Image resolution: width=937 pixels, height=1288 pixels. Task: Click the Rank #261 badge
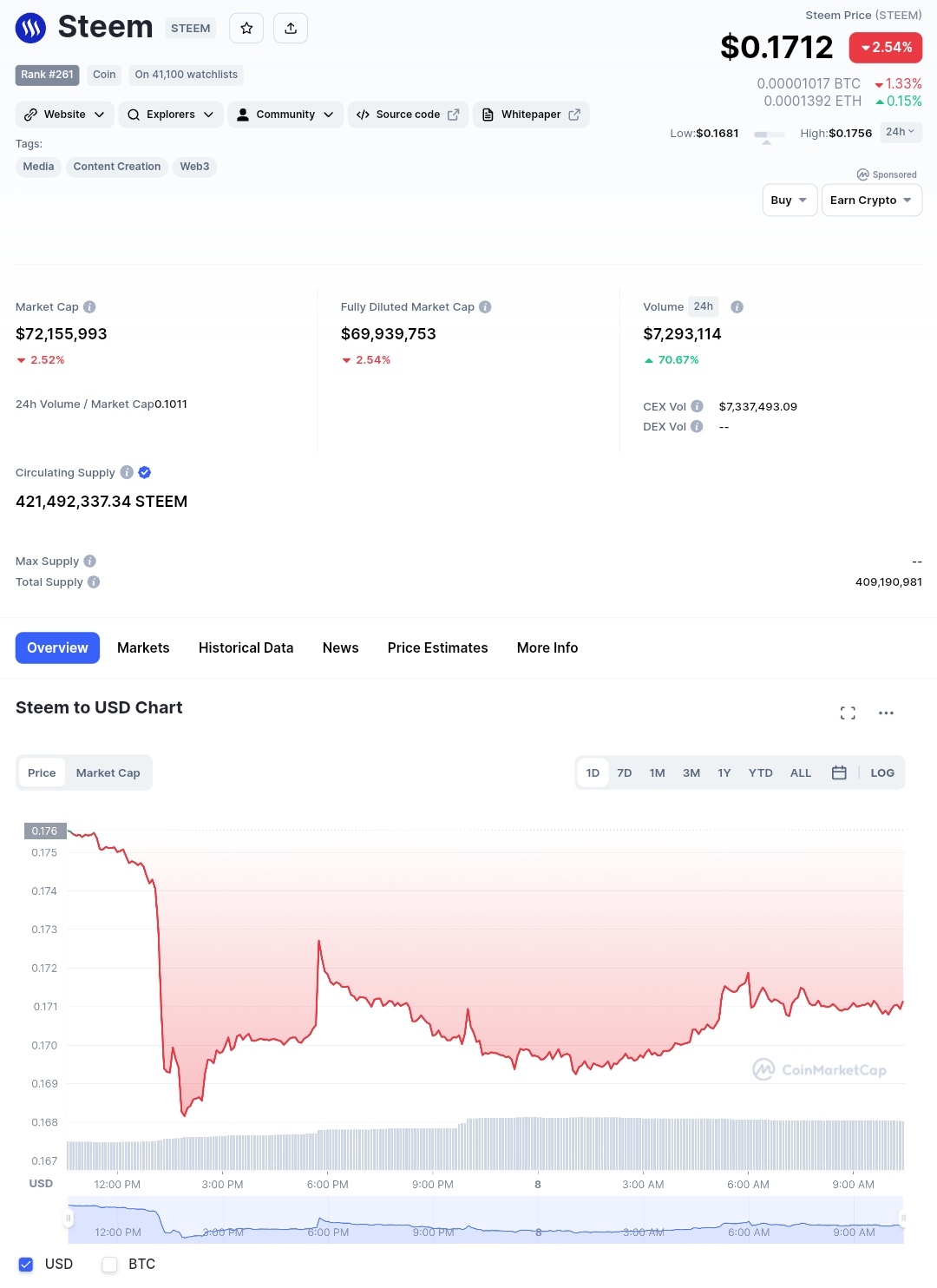pyautogui.click(x=47, y=76)
